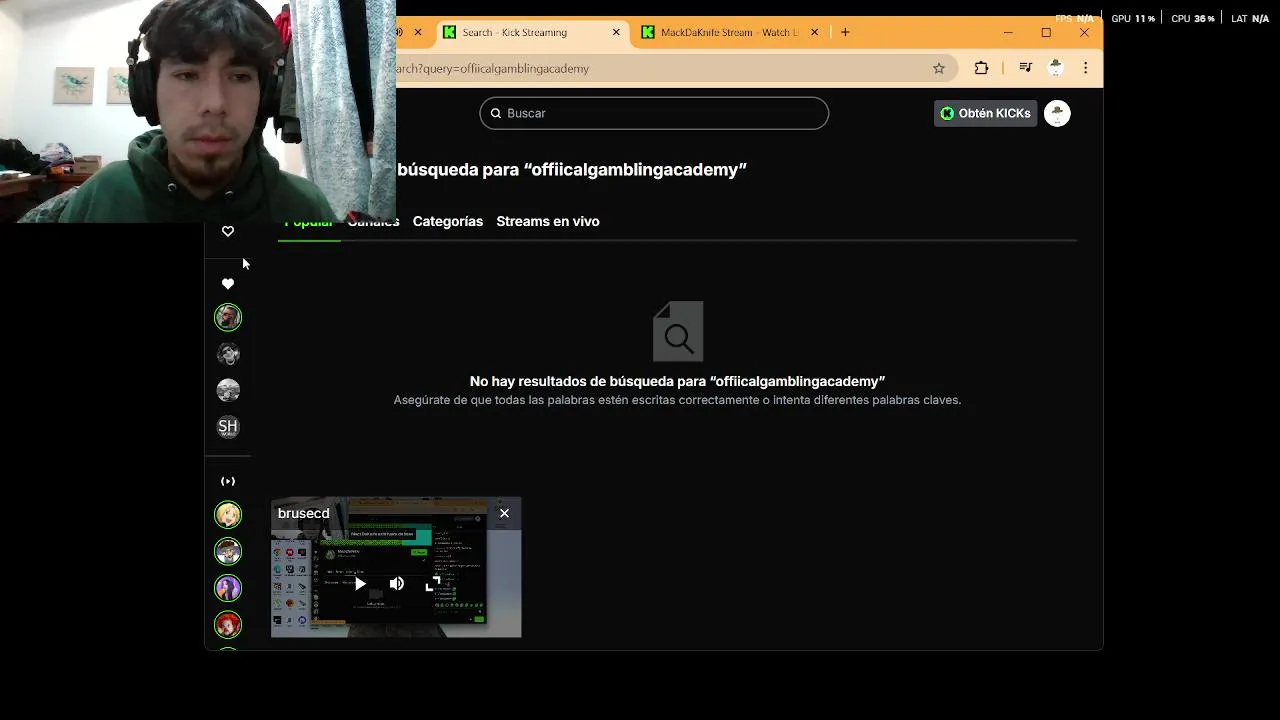
Task: Open the red-haired avatar live channel
Action: (228, 625)
